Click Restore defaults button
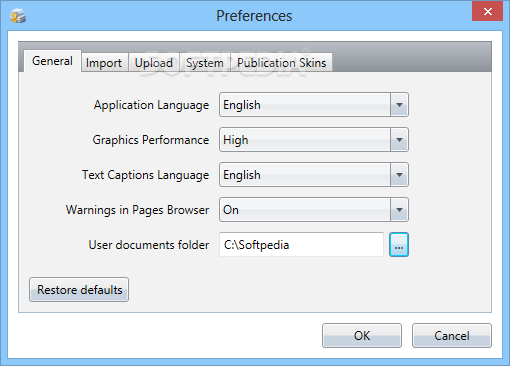Screen dimensions: 510x366 pyautogui.click(x=79, y=290)
